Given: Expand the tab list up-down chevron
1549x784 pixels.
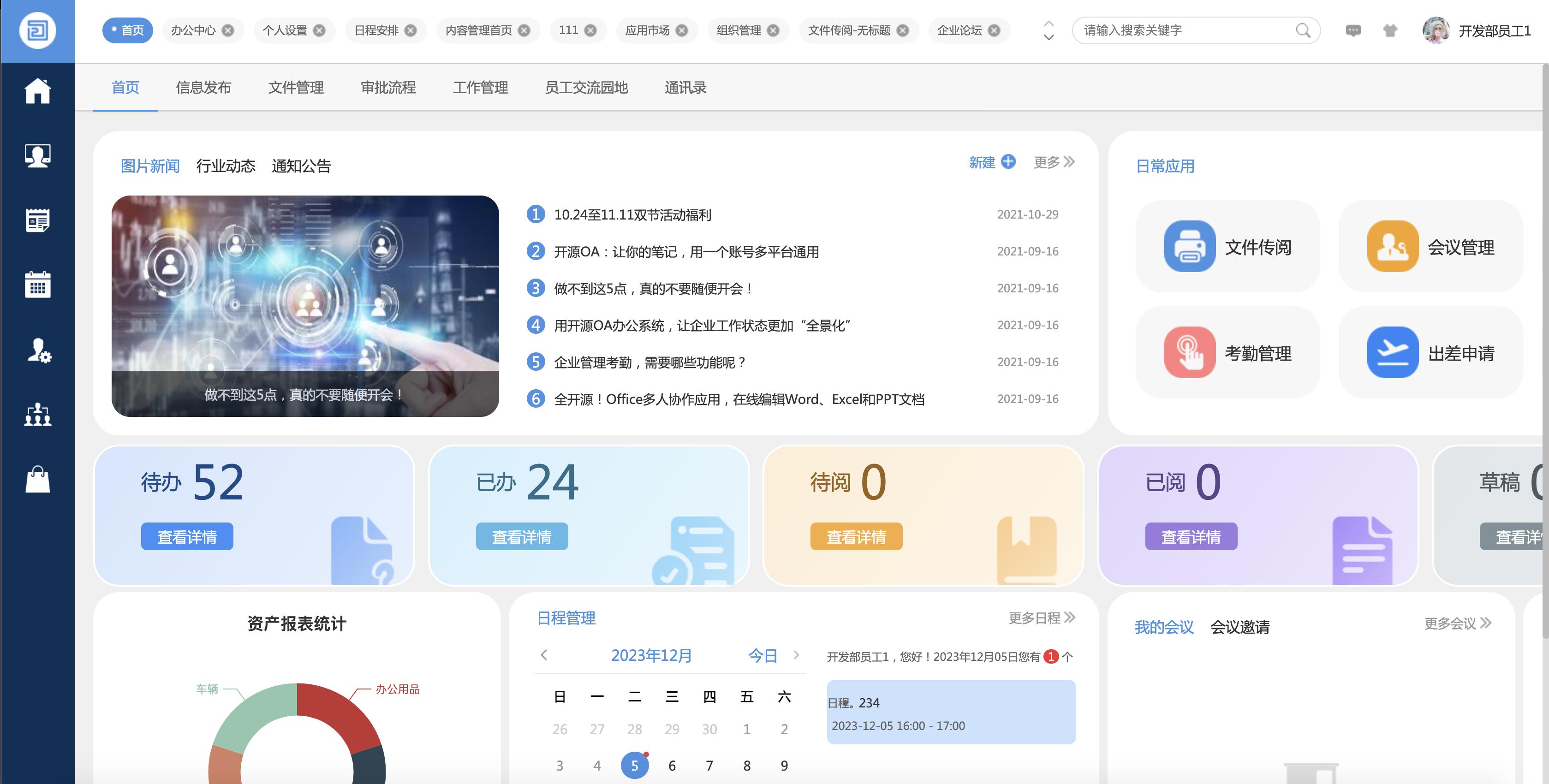Looking at the screenshot, I should click(x=1049, y=30).
